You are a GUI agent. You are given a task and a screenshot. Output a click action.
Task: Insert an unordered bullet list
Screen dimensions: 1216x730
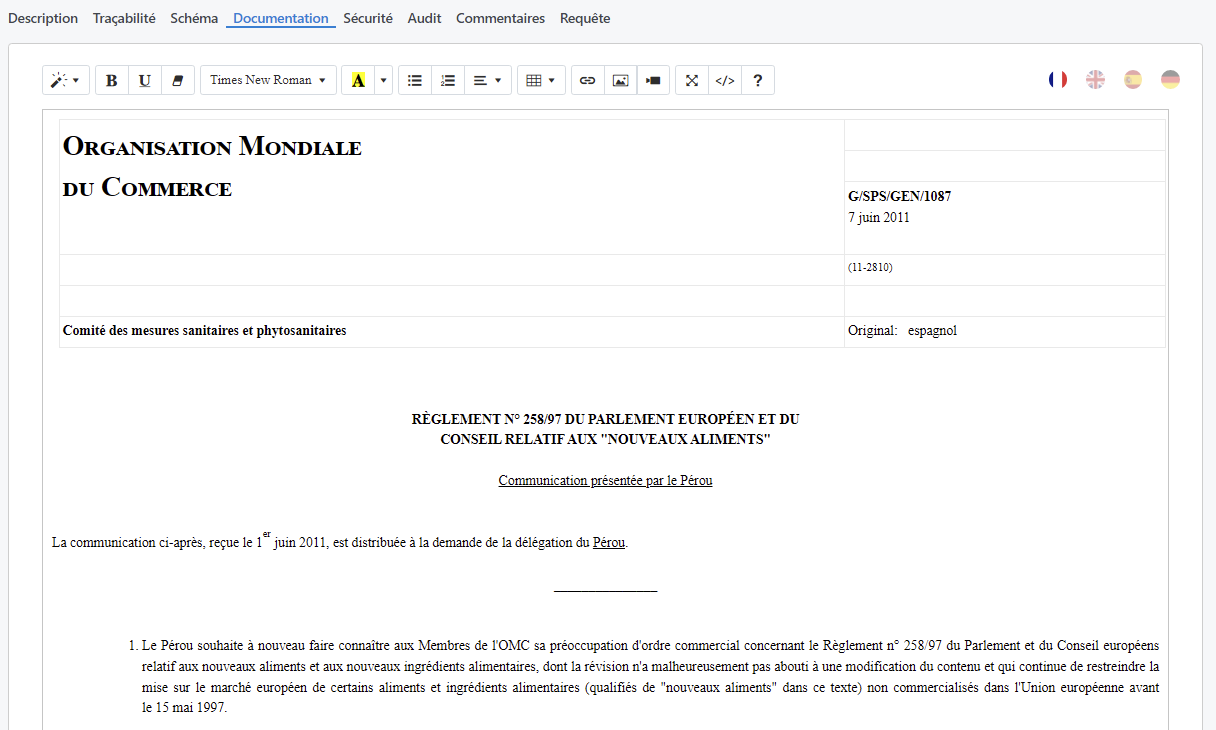point(415,80)
